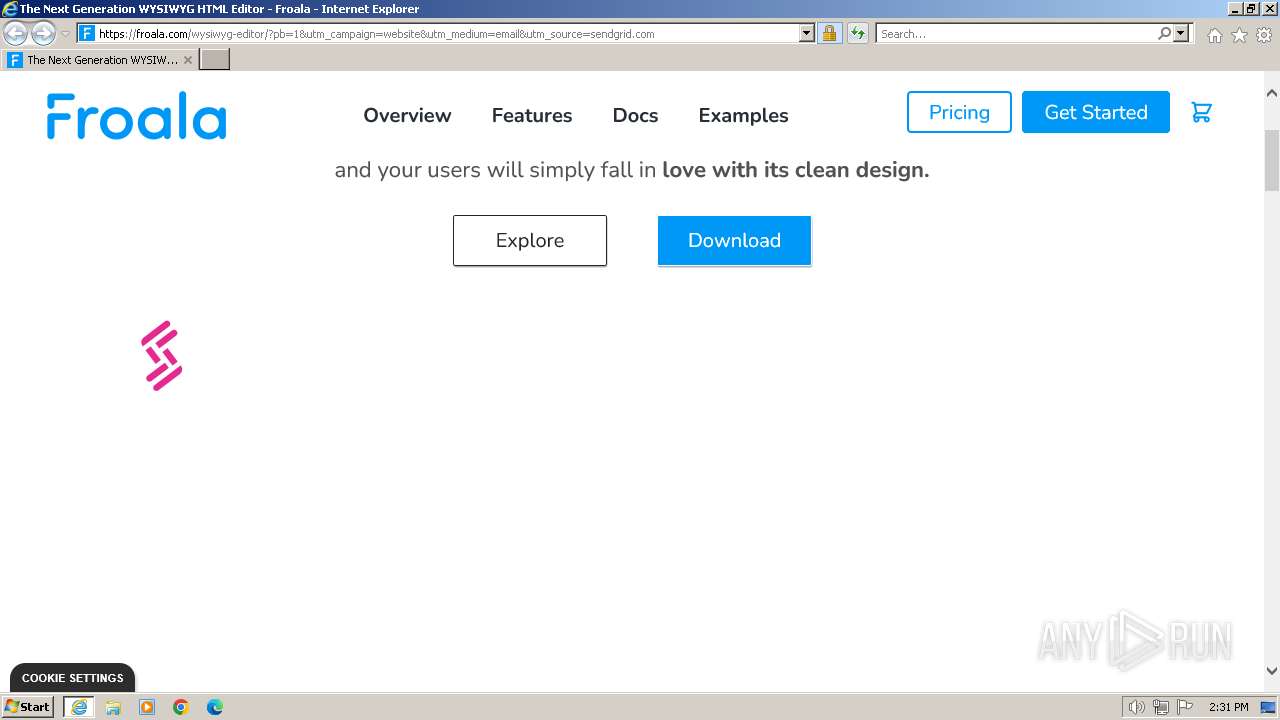The image size is (1280, 720).
Task: Open the Overview menu
Action: pyautogui.click(x=407, y=115)
